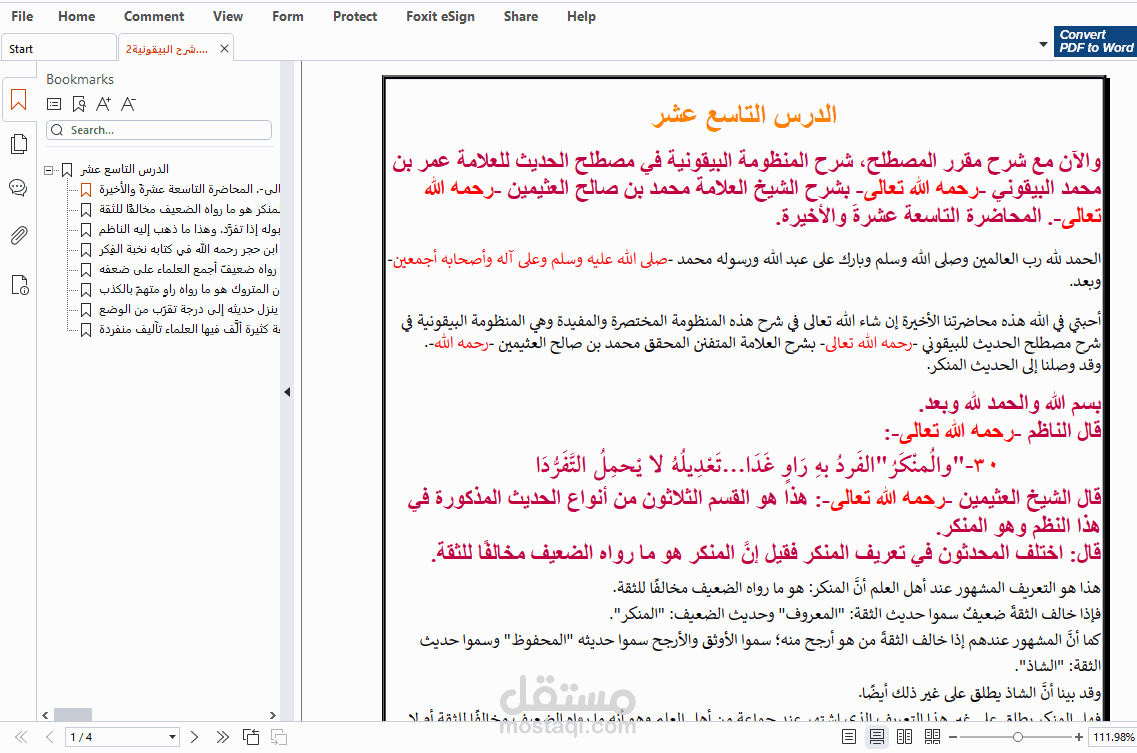Image resolution: width=1137 pixels, height=753 pixels.
Task: Switch to single page view mode
Action: (848, 737)
